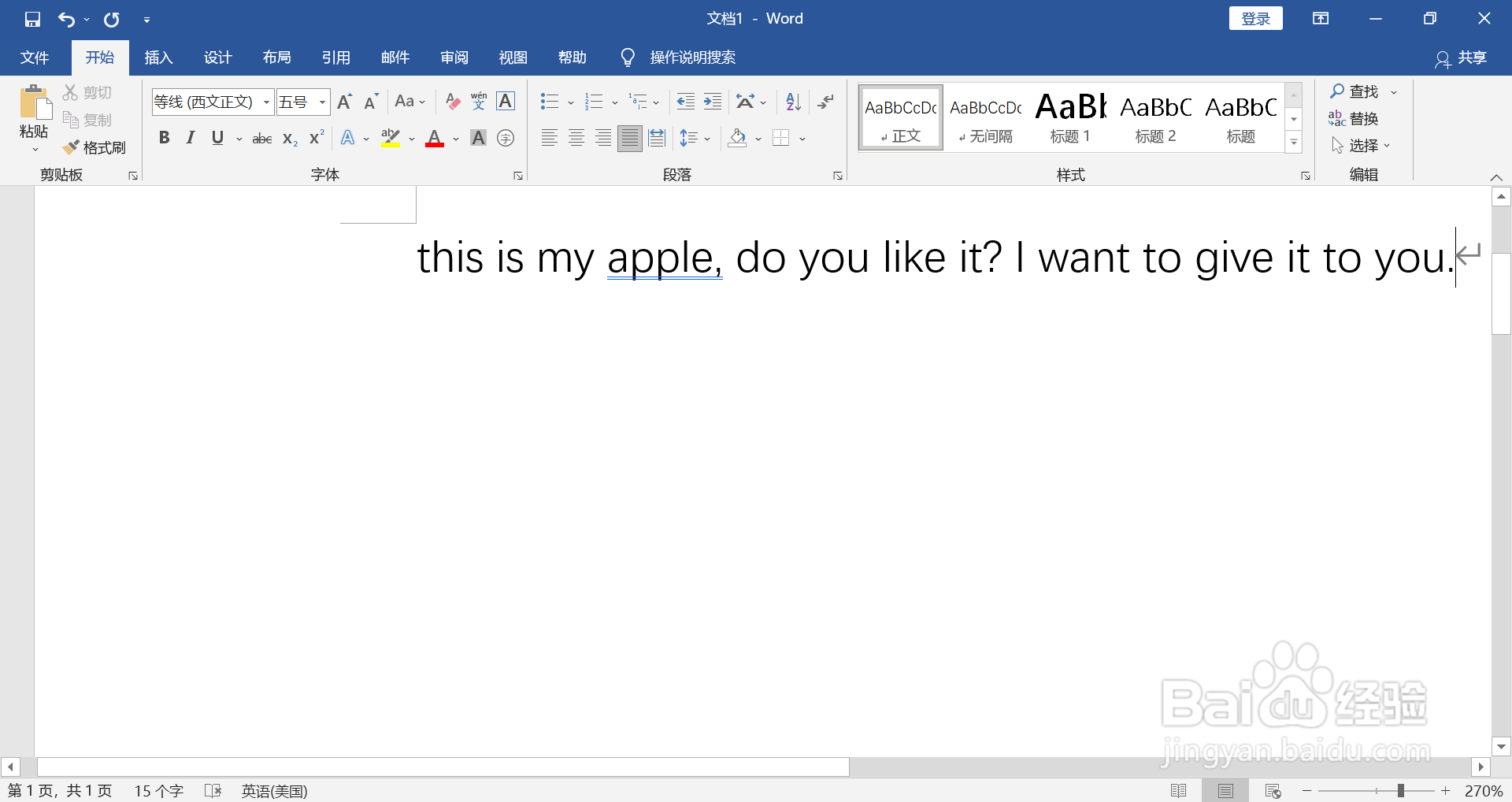Shrink the font size
This screenshot has height=802, width=1512.
click(x=371, y=102)
